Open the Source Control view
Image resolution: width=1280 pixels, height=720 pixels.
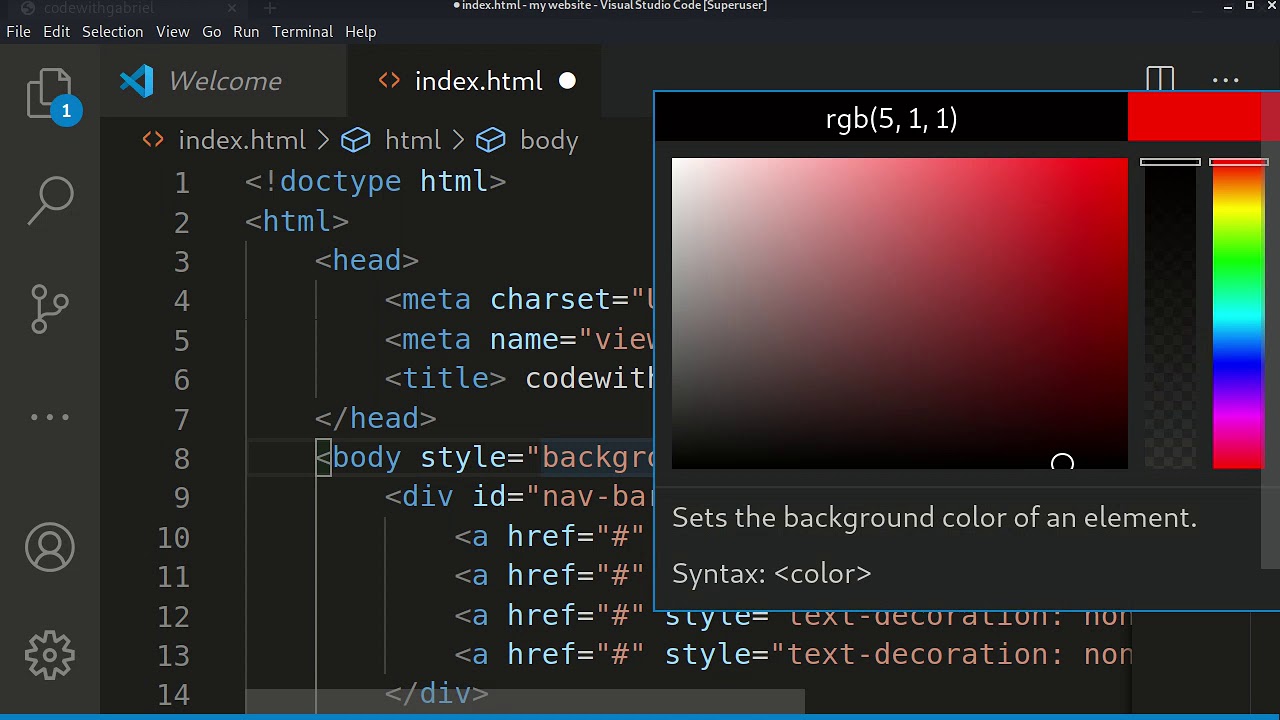click(50, 309)
